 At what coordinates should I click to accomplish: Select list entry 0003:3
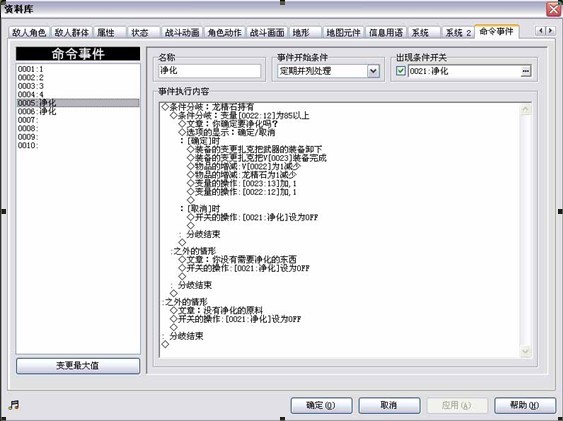click(x=78, y=86)
